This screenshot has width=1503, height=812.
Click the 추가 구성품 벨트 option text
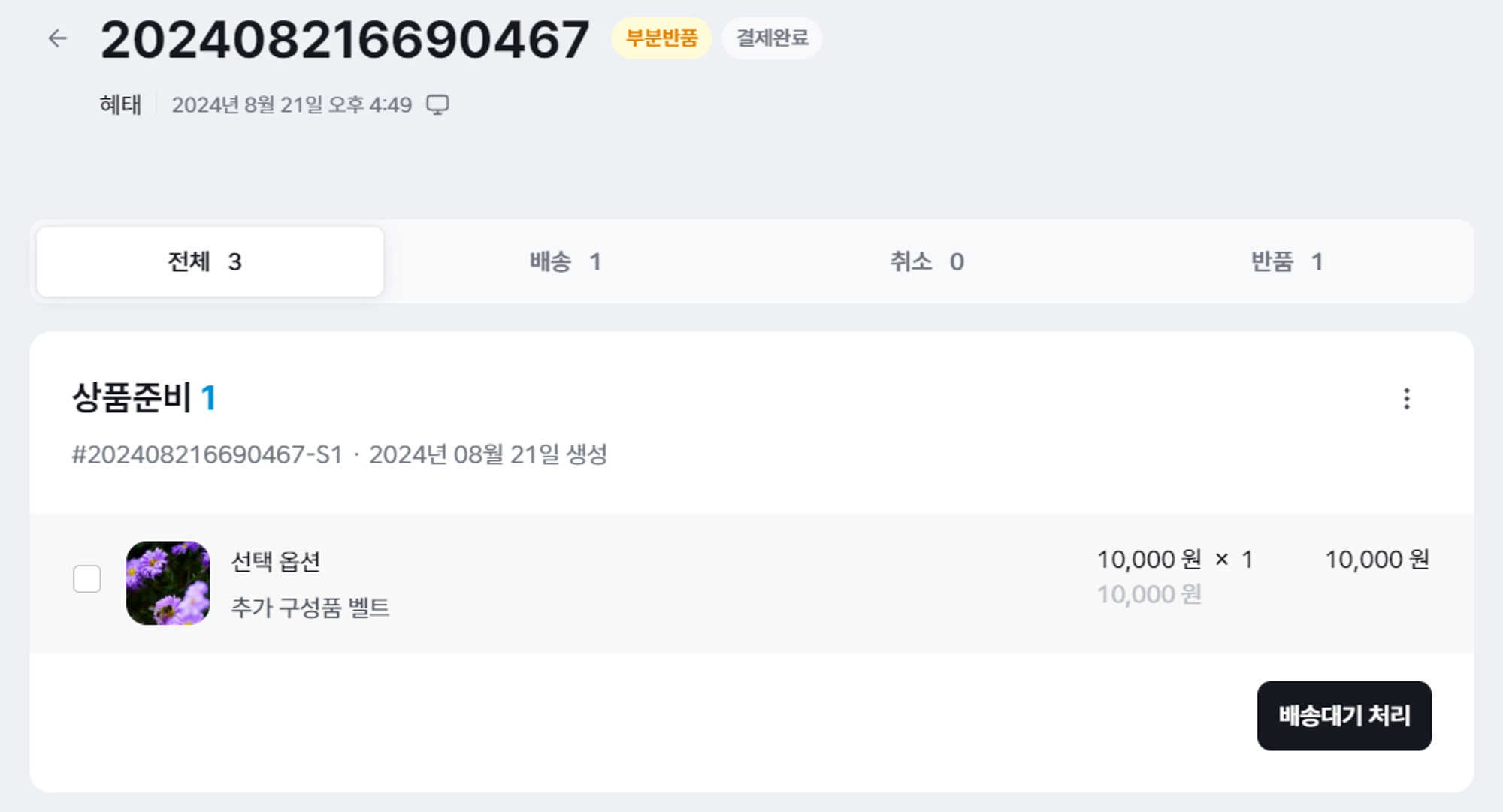tap(310, 607)
